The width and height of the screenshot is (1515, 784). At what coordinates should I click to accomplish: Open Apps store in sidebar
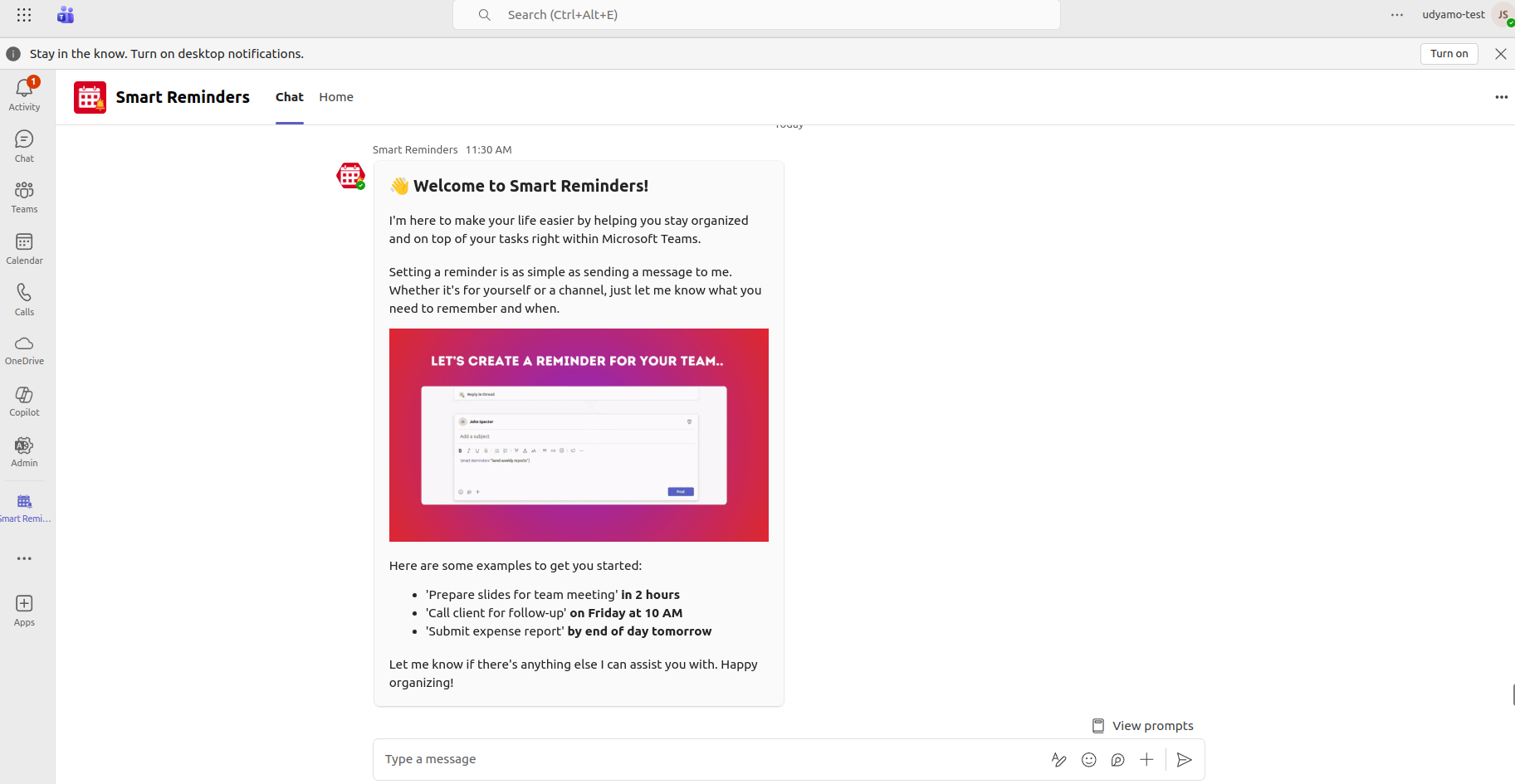(x=24, y=611)
